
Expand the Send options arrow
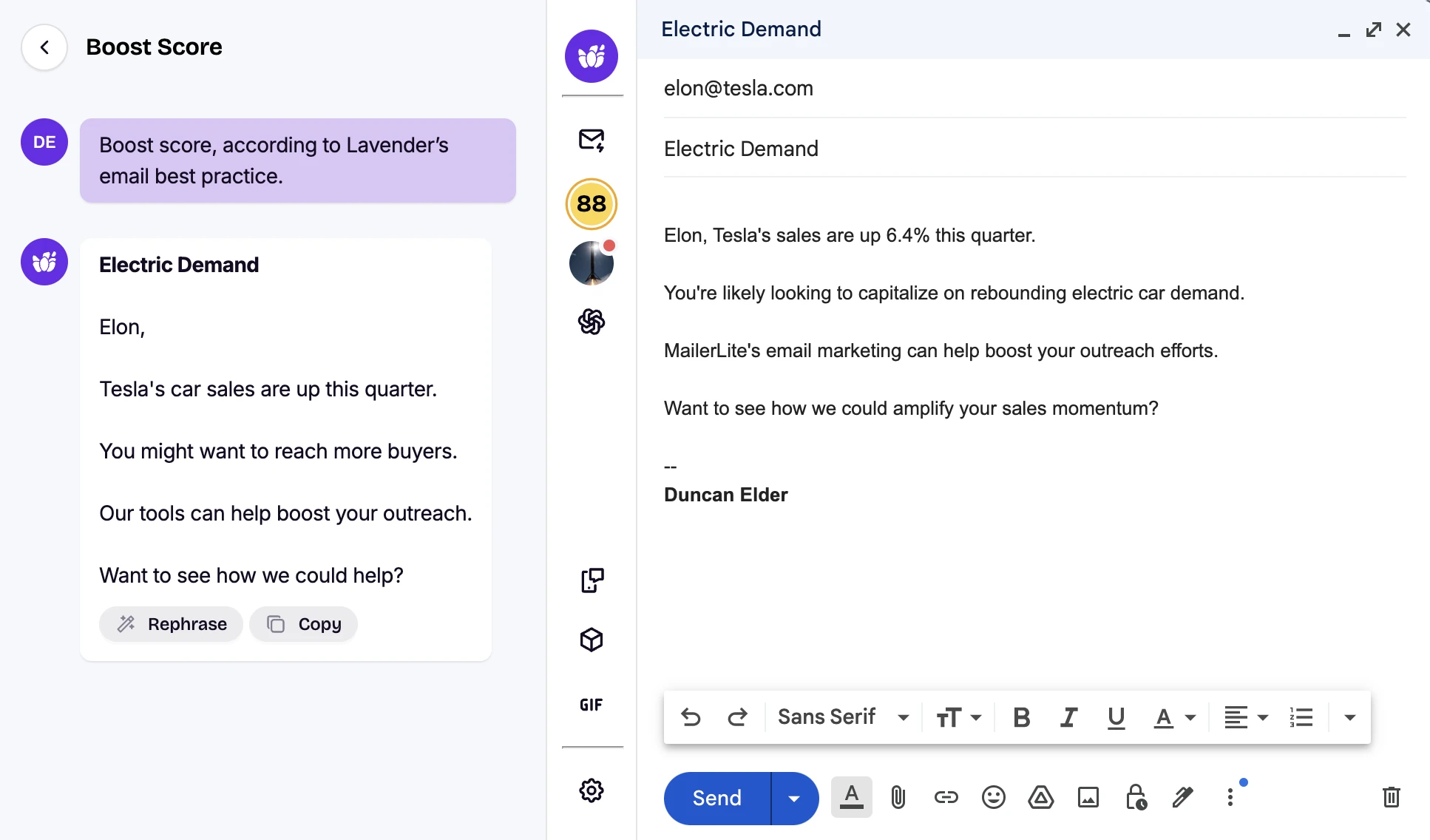794,799
